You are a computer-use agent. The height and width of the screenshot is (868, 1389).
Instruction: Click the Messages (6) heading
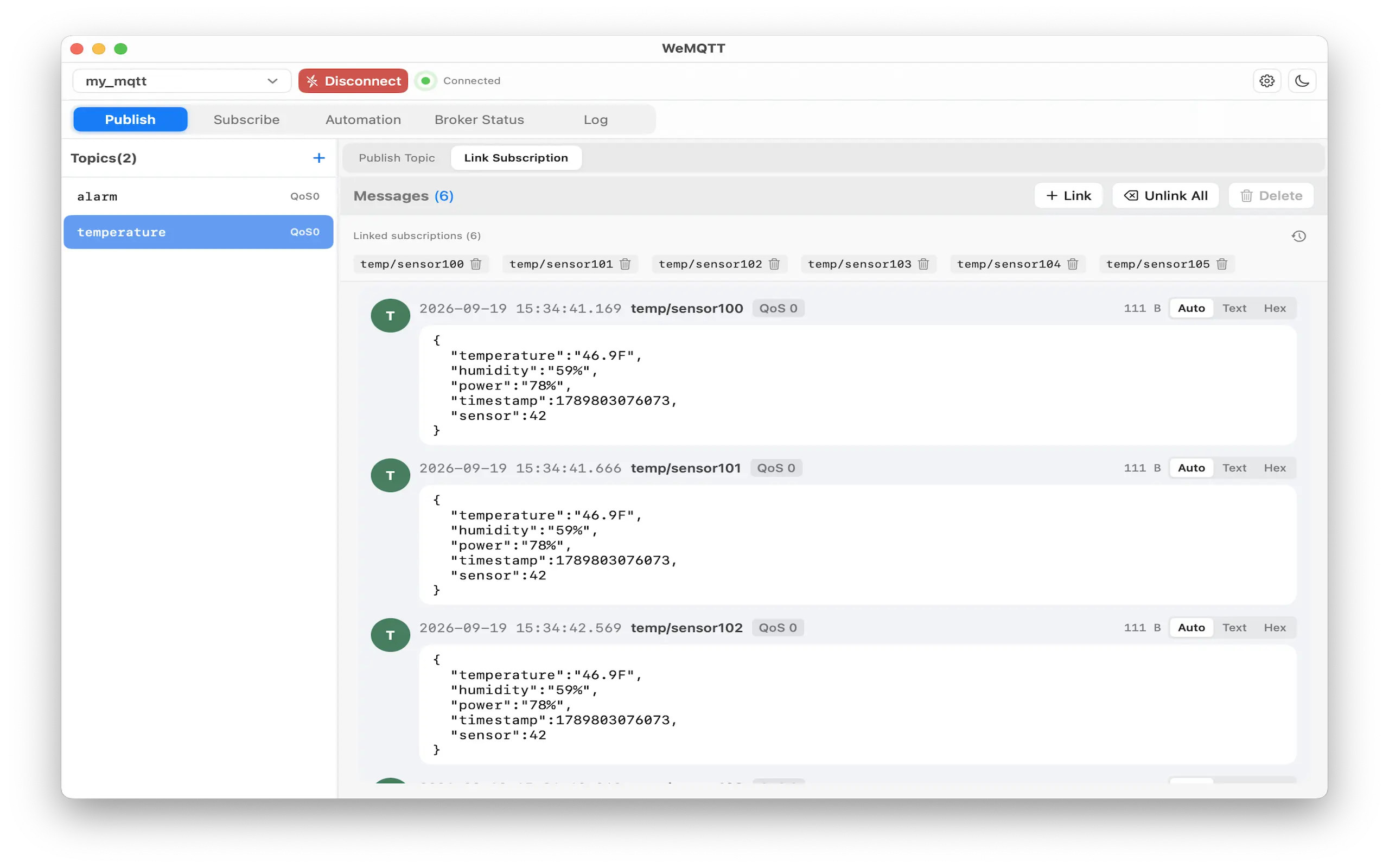[404, 196]
